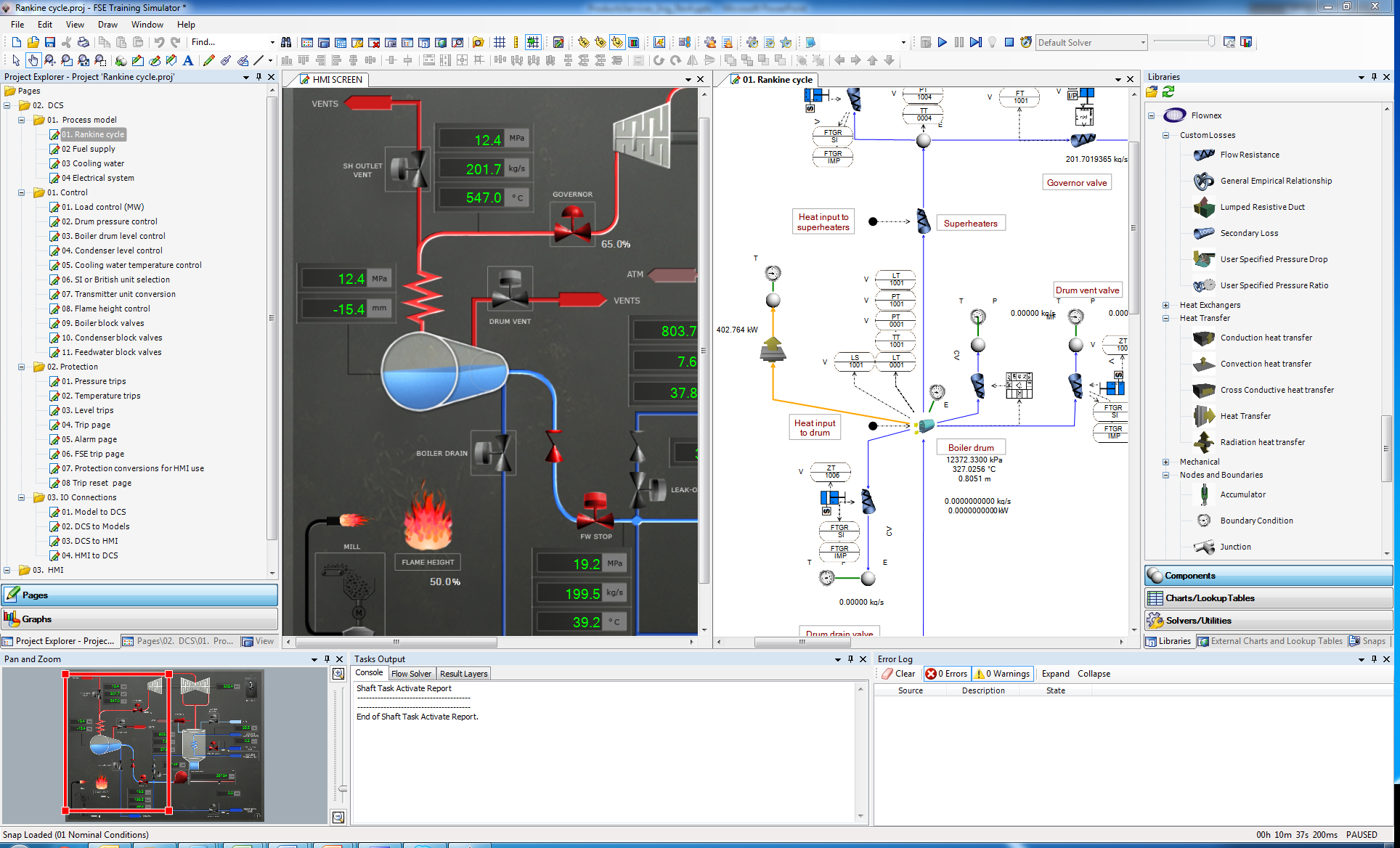This screenshot has height=848, width=1400.
Task: Click the blue Run simulation play button
Action: 942,42
